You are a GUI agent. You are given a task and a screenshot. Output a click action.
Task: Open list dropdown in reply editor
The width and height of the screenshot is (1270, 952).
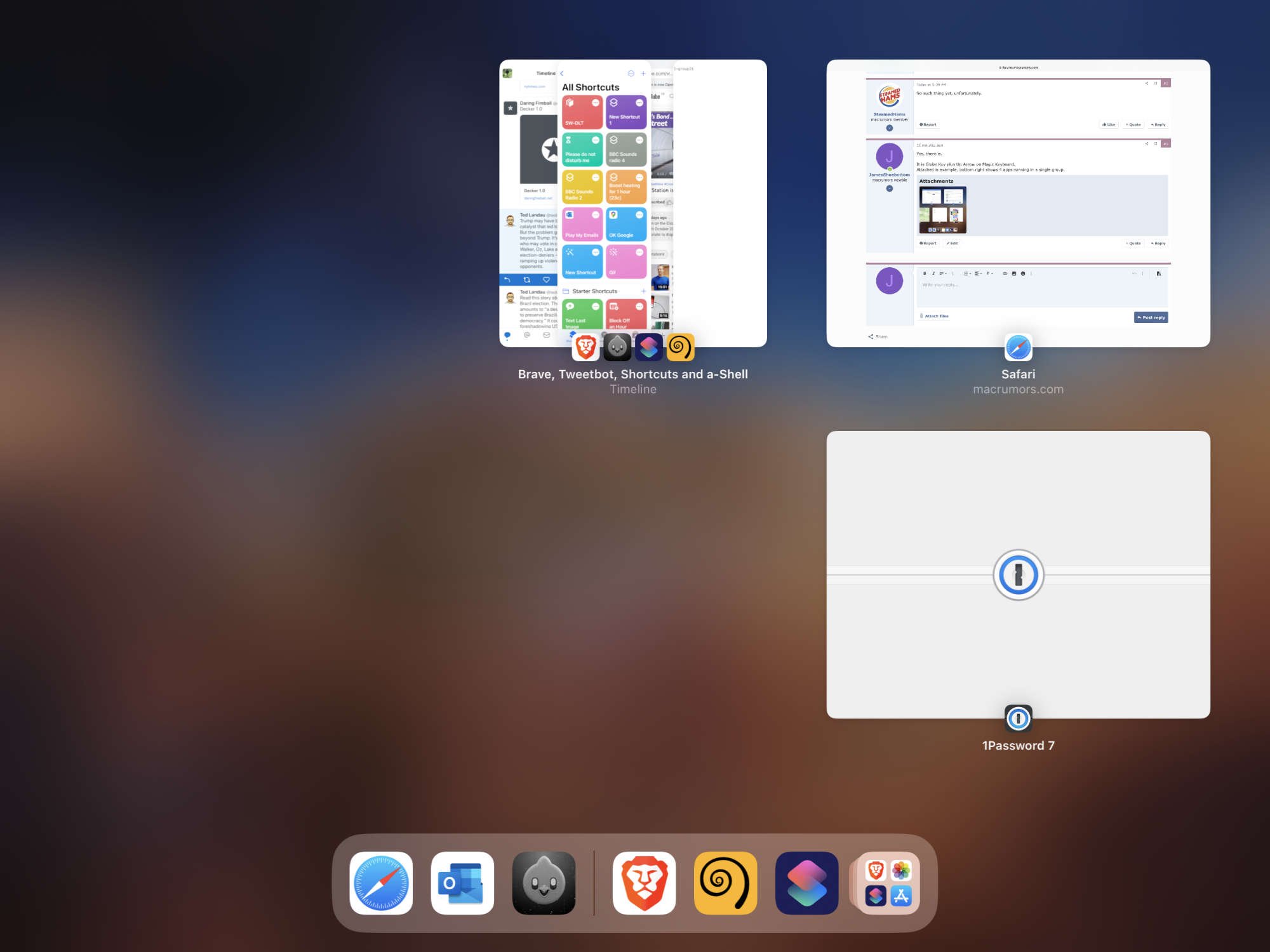pyautogui.click(x=967, y=274)
